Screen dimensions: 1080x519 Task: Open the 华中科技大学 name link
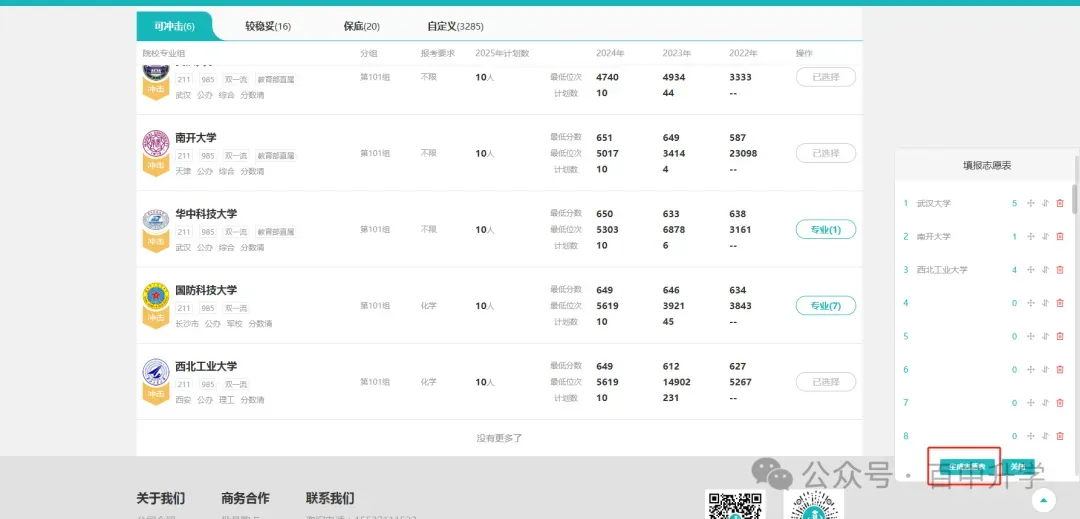pos(206,214)
